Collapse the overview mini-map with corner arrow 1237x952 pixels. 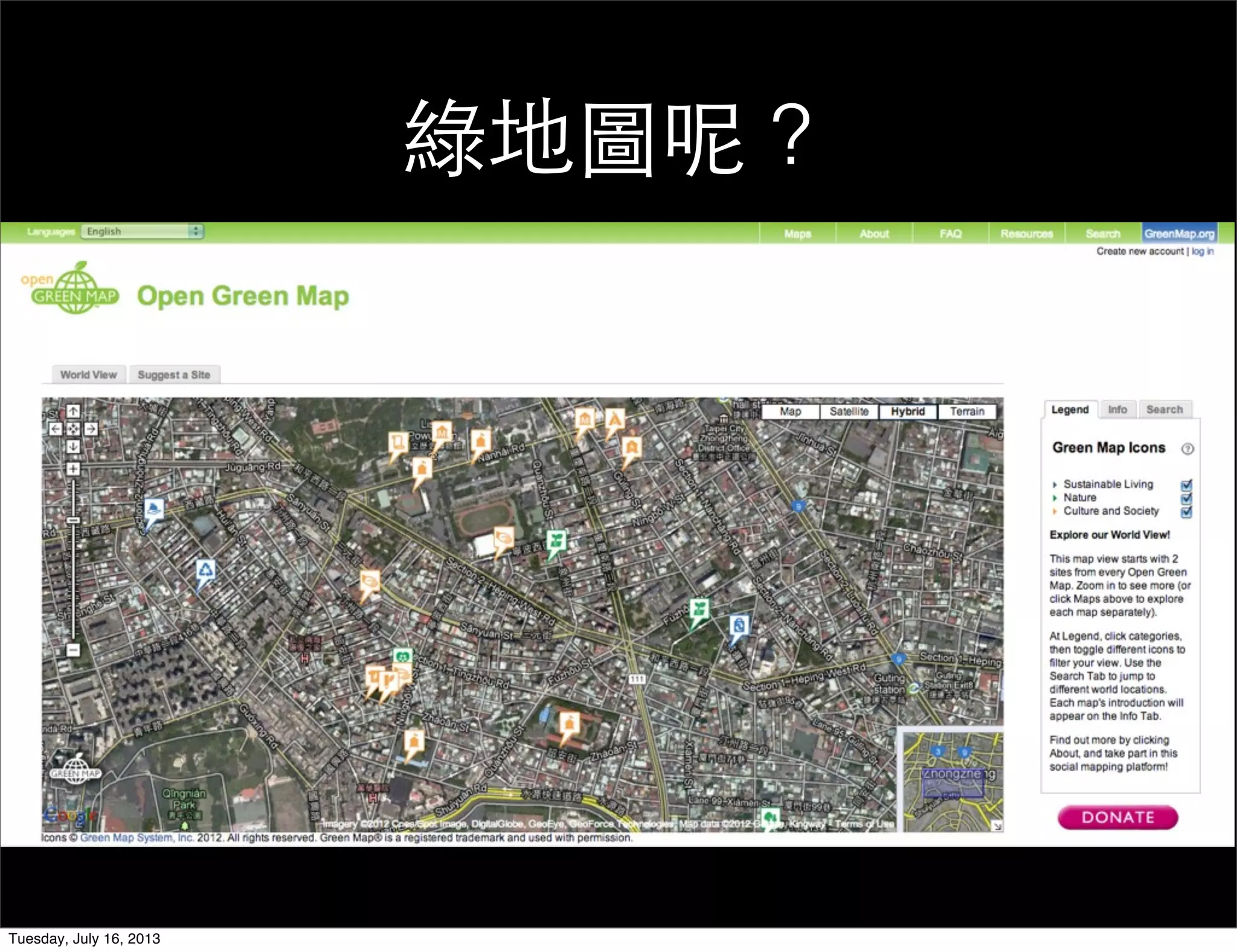[x=997, y=826]
